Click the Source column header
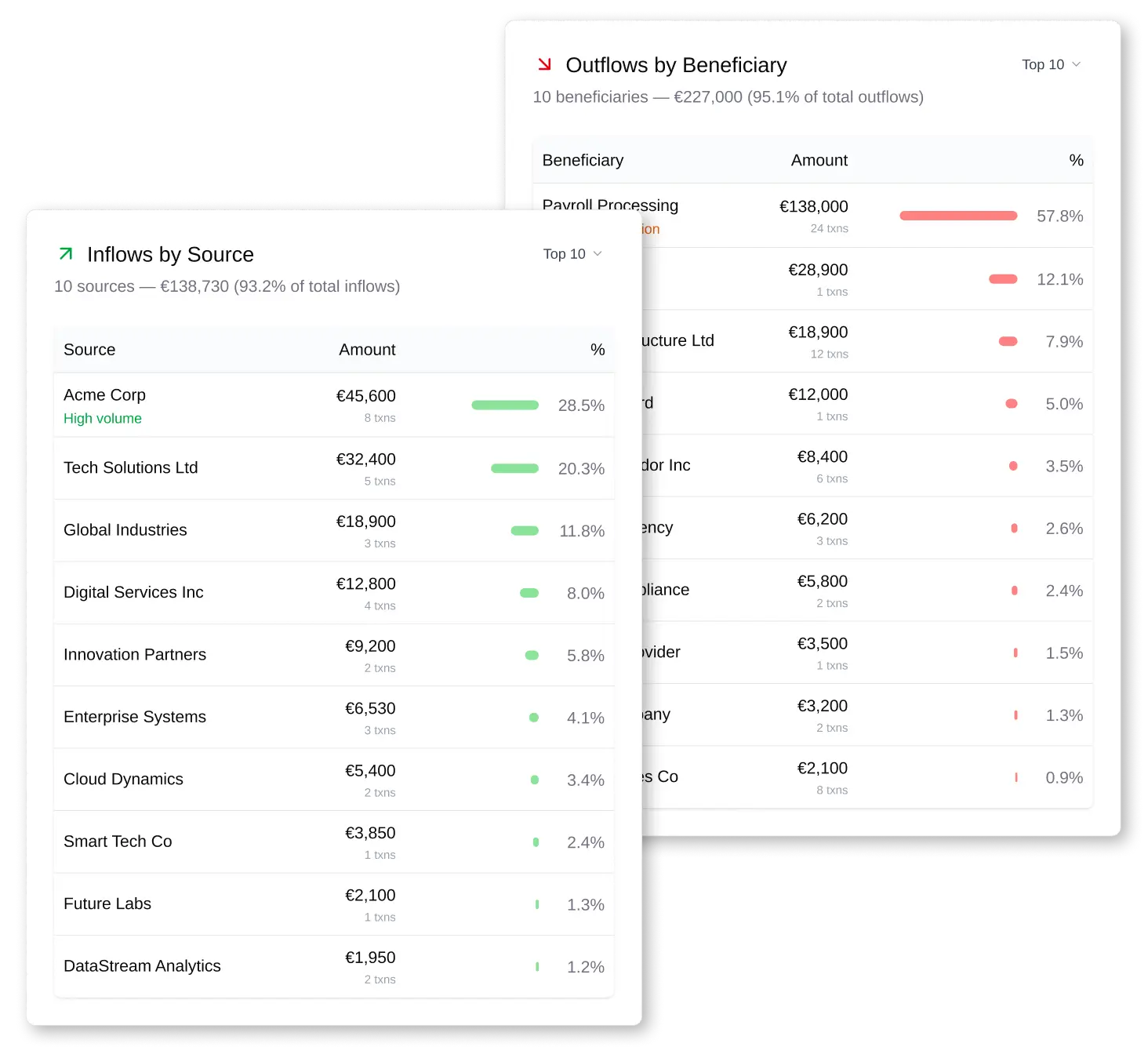 click(89, 350)
